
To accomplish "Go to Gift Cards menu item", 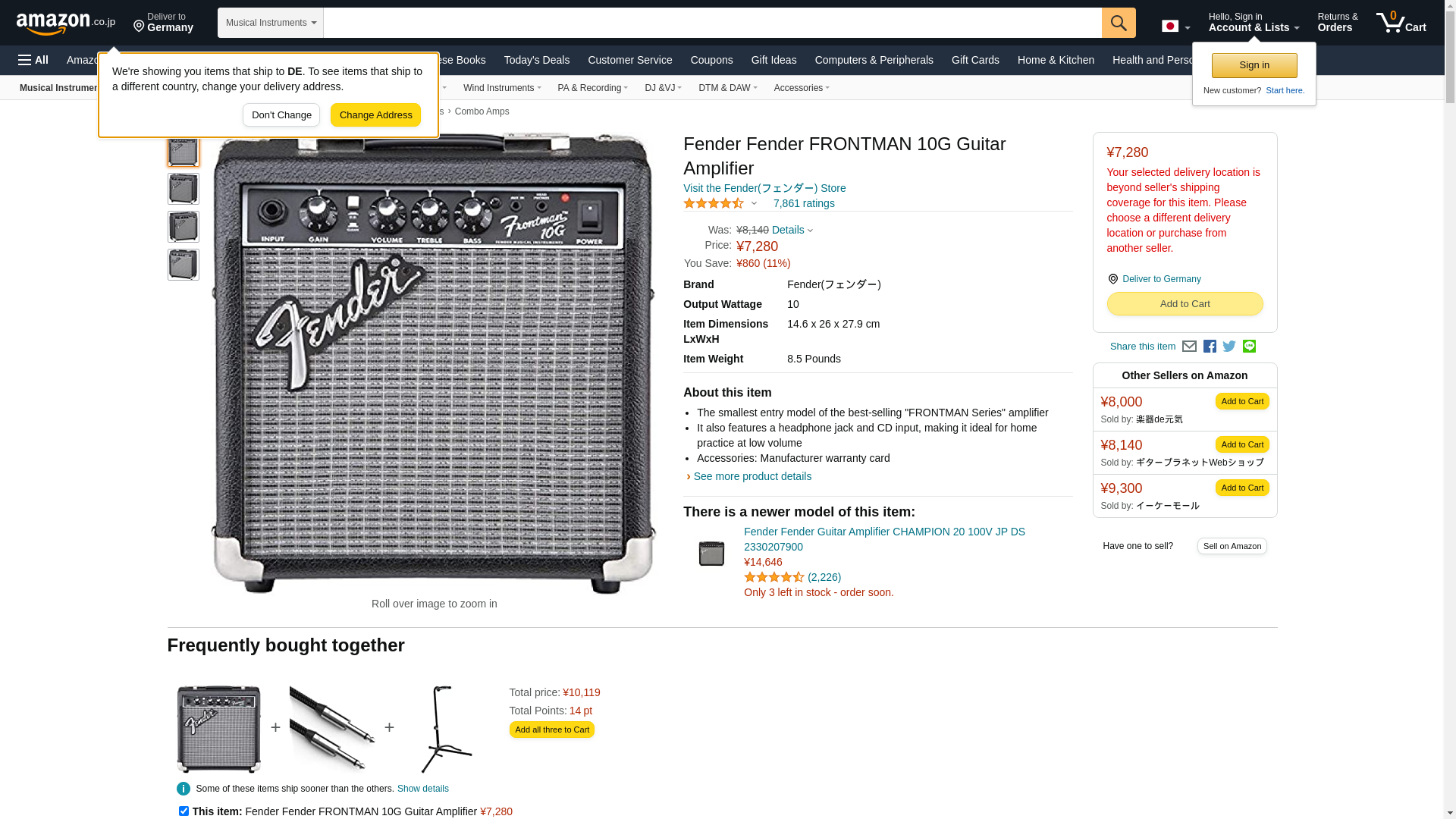I will (x=975, y=60).
